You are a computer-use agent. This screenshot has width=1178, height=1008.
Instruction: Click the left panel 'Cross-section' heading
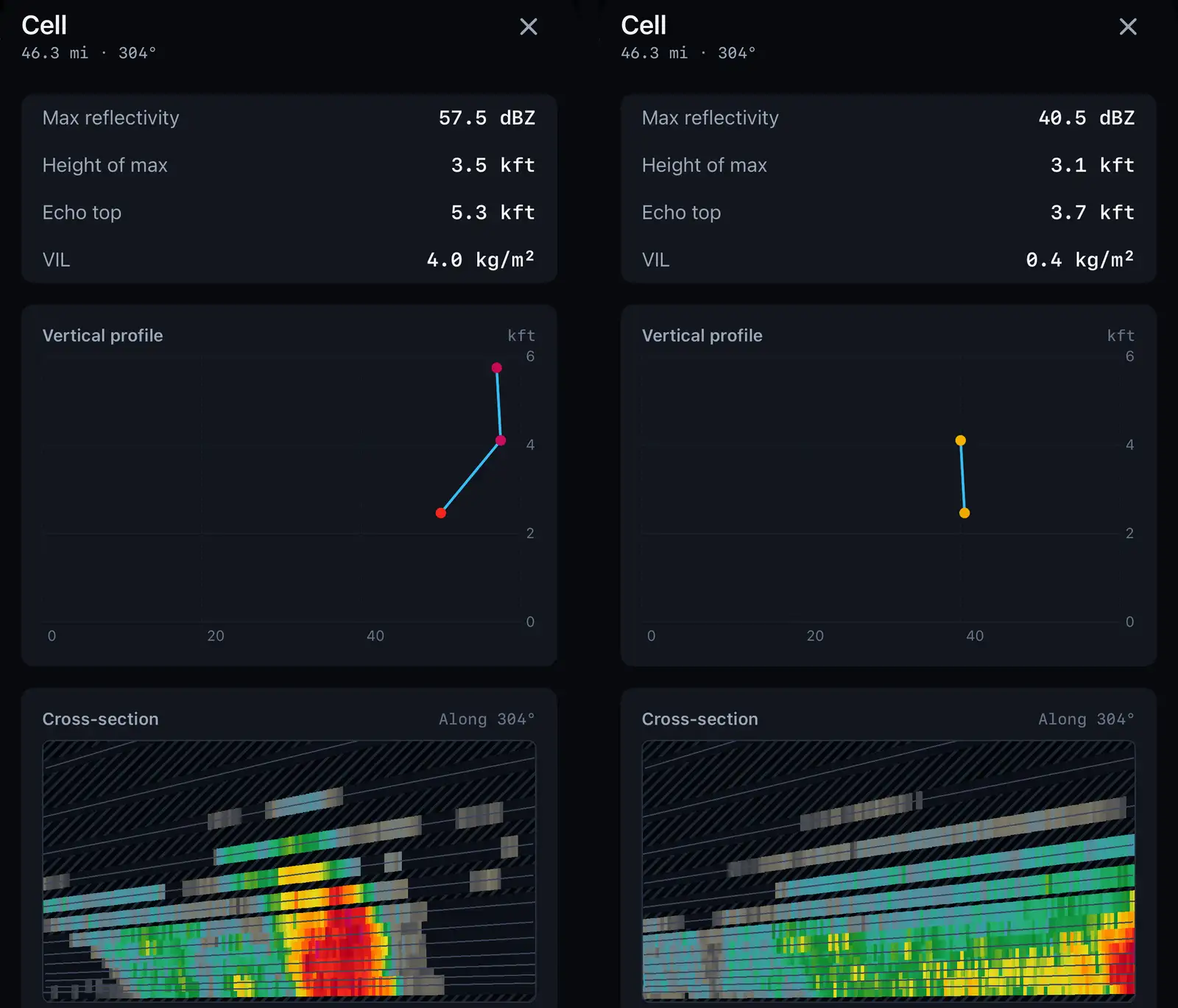pyautogui.click(x=100, y=719)
